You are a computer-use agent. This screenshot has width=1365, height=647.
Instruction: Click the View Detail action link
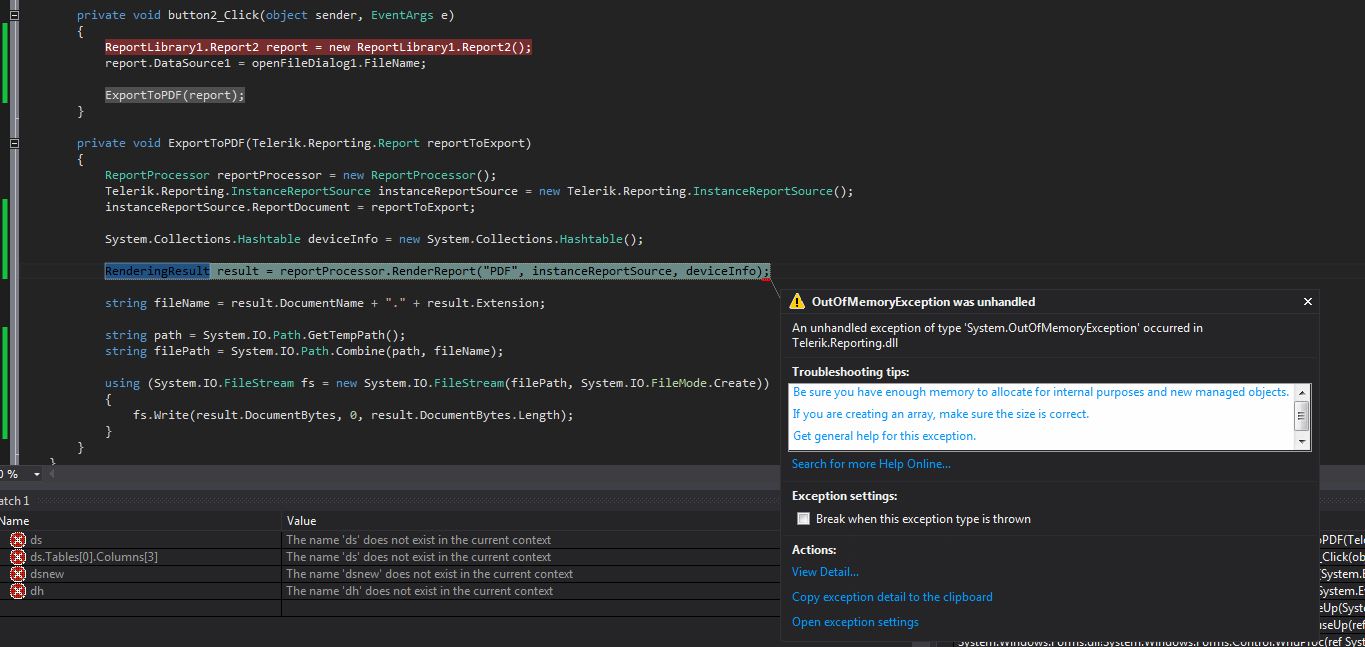(x=825, y=572)
